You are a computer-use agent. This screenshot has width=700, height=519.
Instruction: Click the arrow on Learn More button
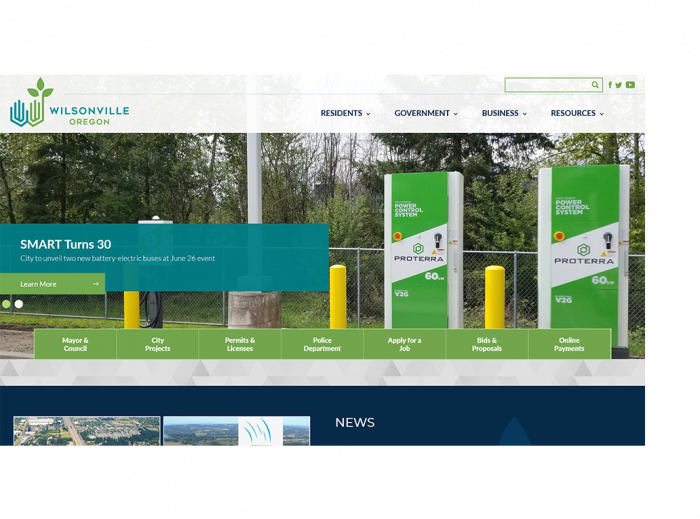click(x=95, y=284)
